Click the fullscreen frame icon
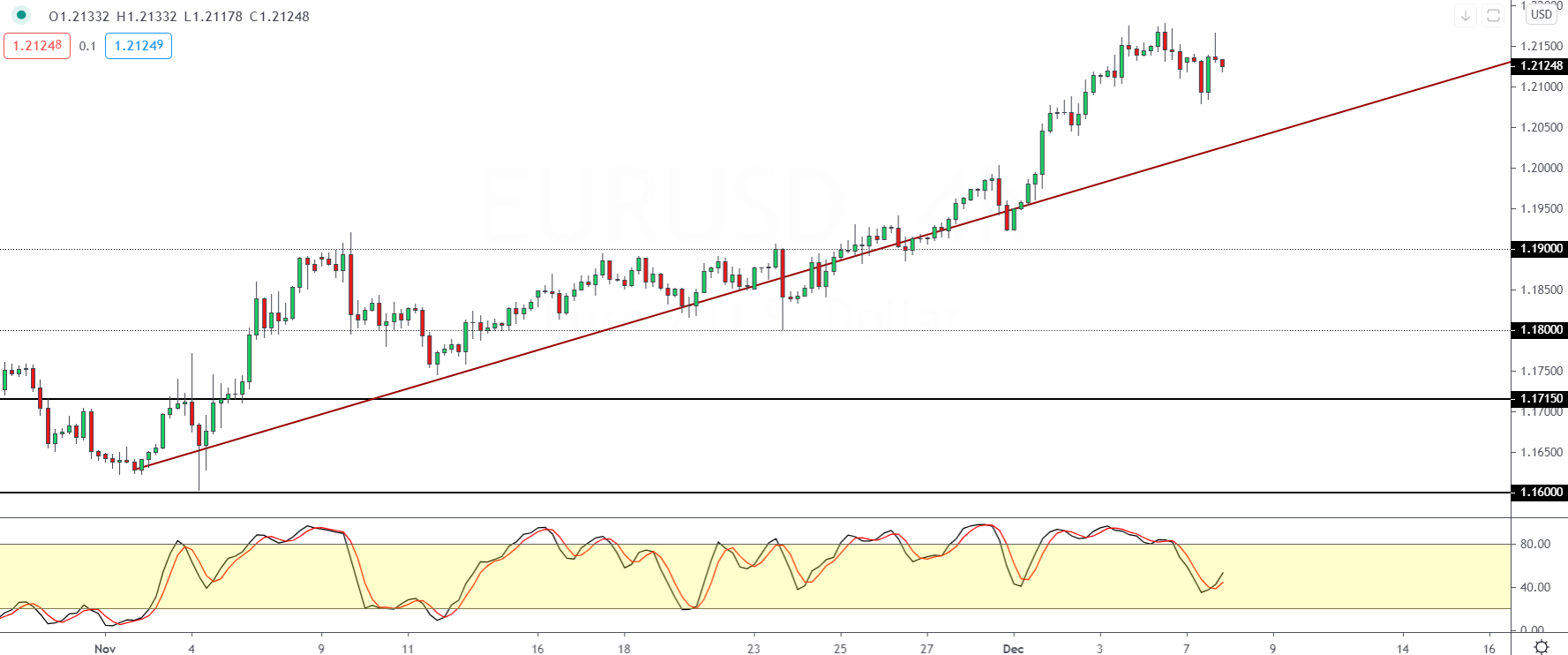The image size is (1568, 655). 1493,16
